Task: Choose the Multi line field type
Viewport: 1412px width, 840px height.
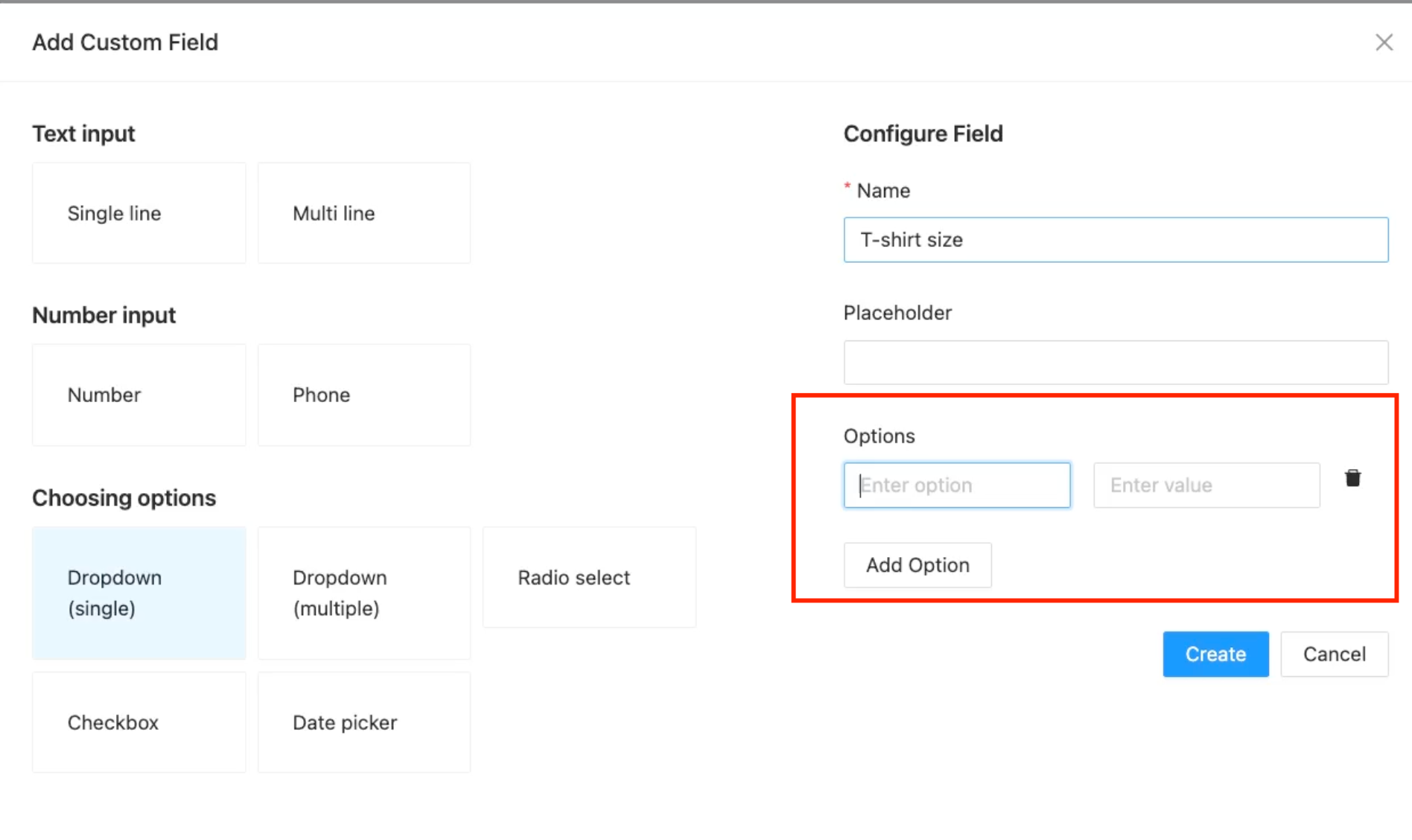Action: [x=363, y=214]
